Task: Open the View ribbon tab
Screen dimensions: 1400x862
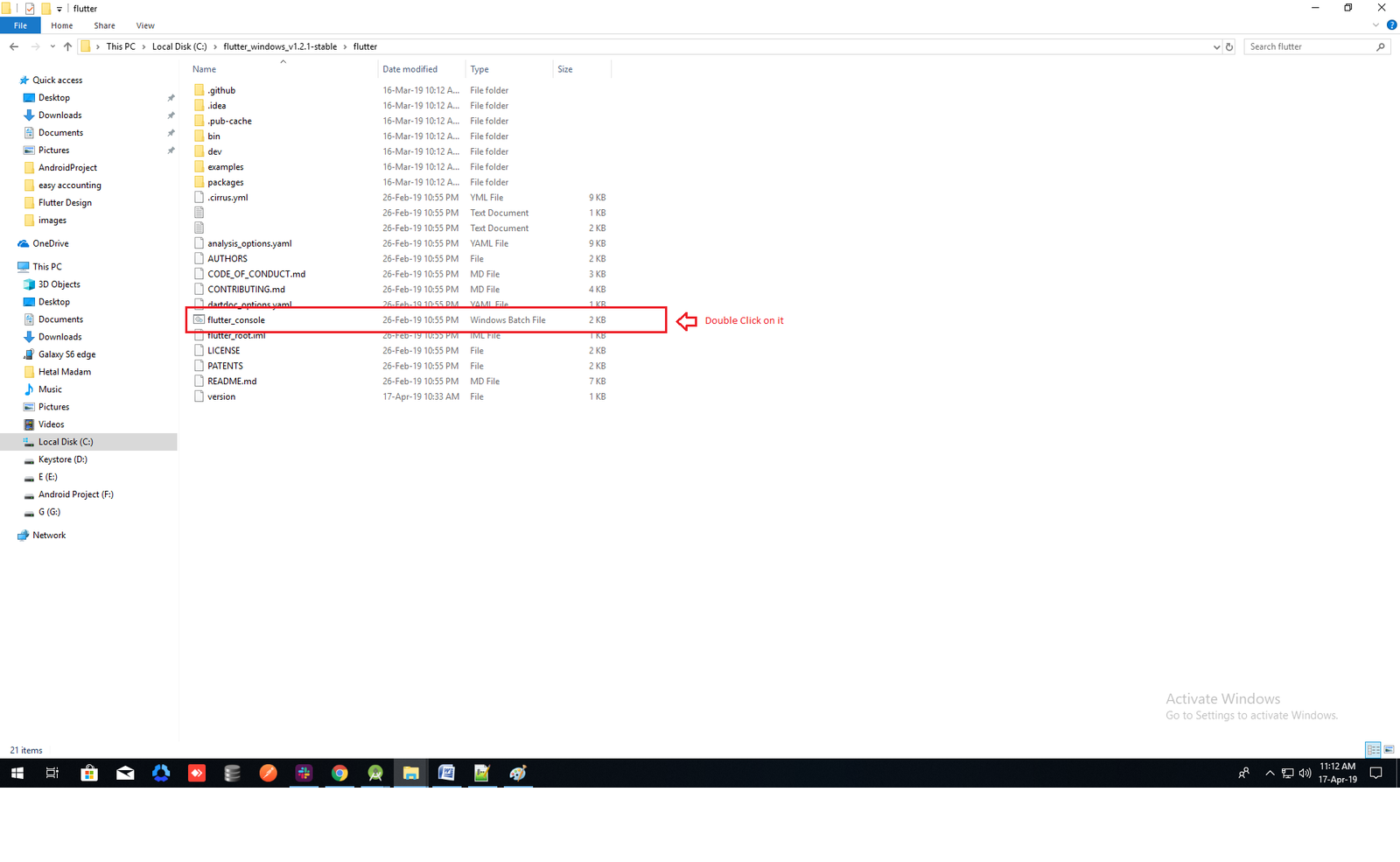Action: [145, 25]
